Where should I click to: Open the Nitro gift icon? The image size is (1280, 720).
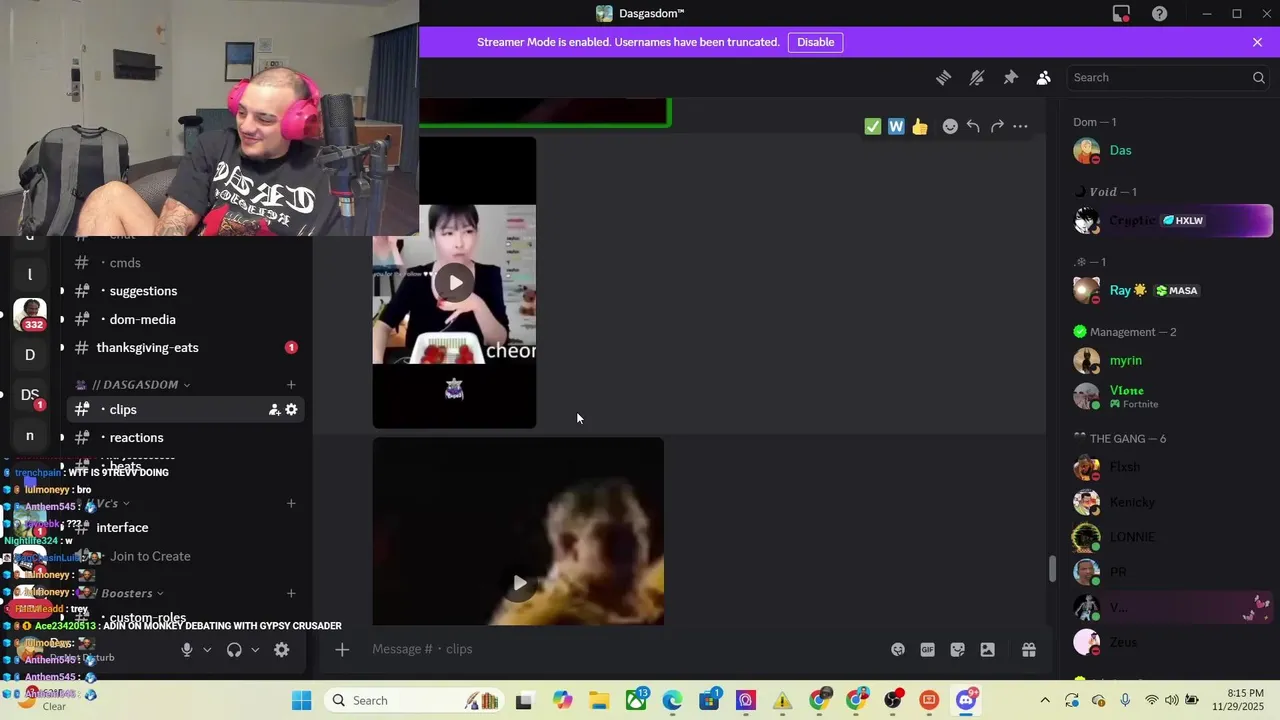click(x=1028, y=649)
